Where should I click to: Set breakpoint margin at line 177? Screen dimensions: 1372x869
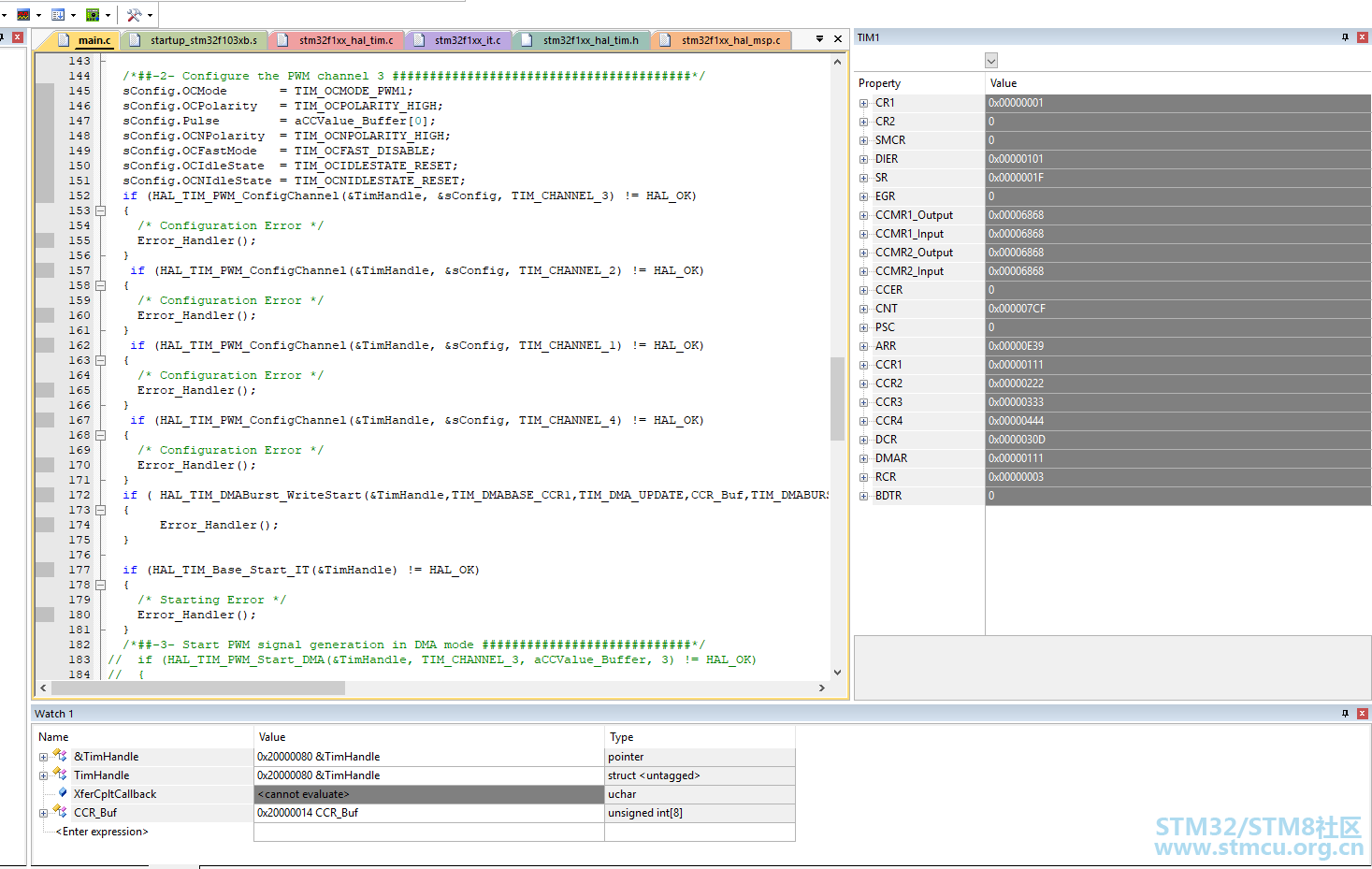click(44, 570)
